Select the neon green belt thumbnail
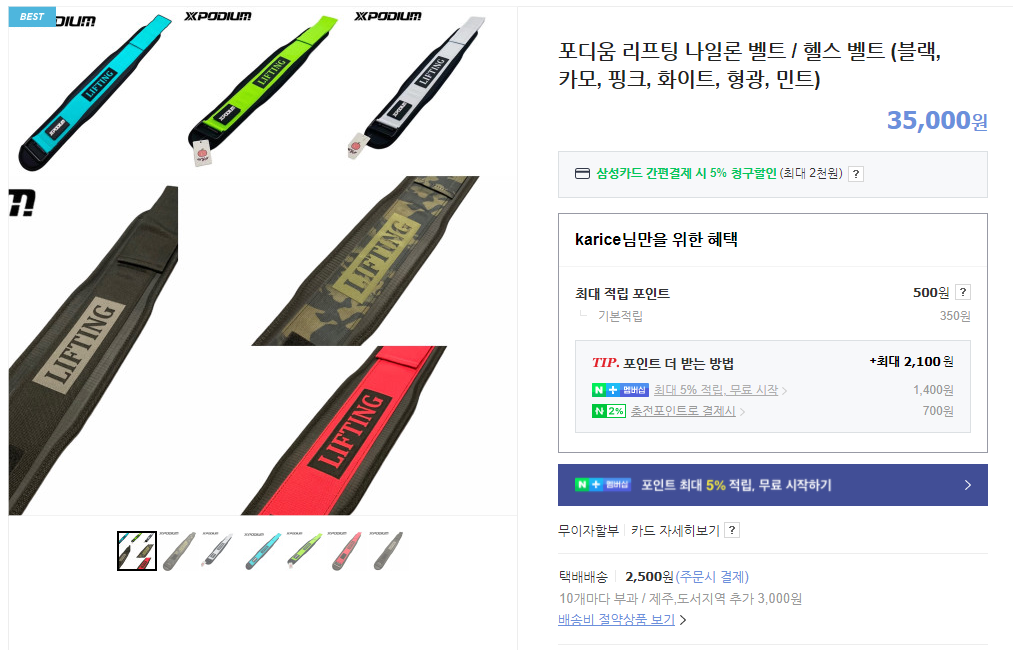 tap(305, 551)
